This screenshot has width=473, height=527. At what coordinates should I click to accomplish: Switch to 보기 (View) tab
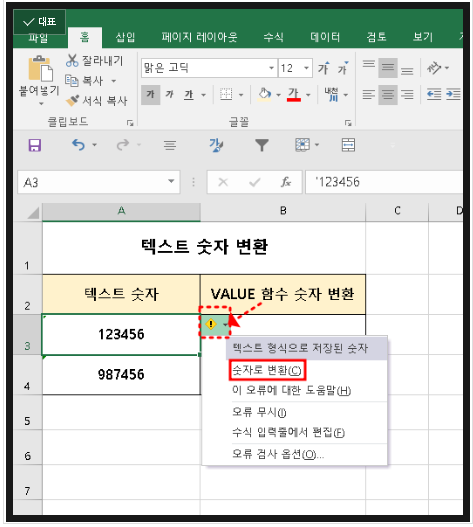[423, 37]
